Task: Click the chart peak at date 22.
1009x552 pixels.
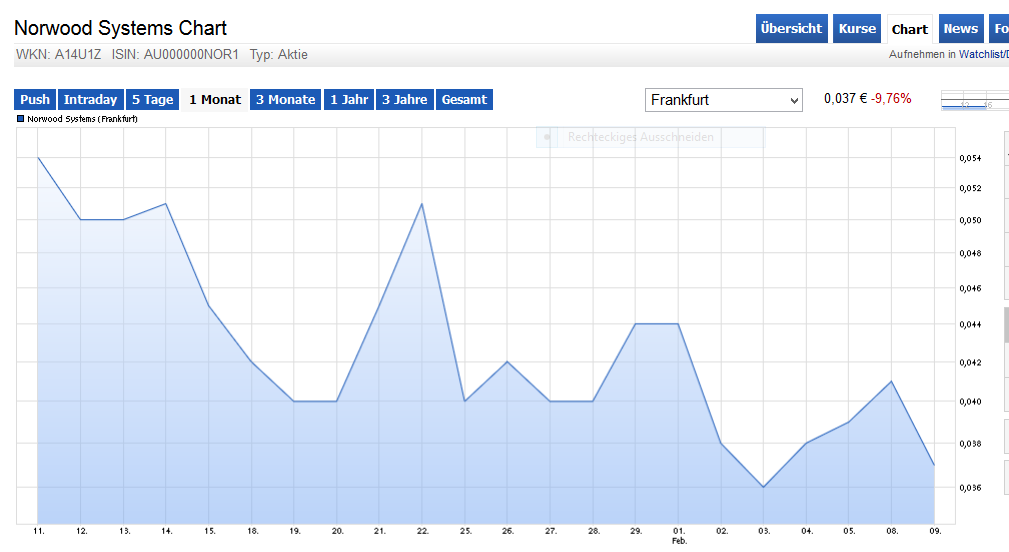Action: point(422,204)
